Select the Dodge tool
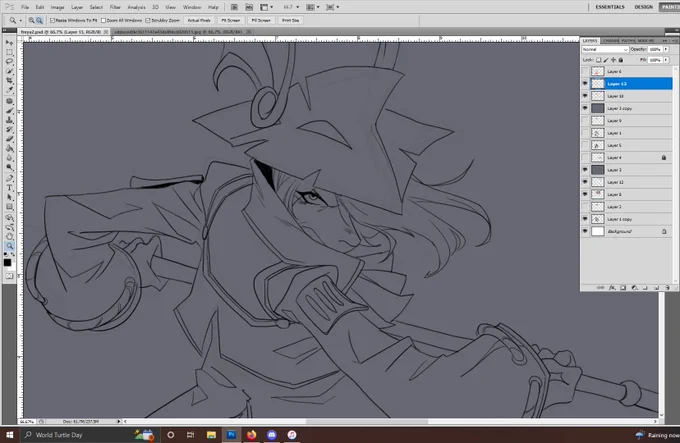 tap(9, 167)
